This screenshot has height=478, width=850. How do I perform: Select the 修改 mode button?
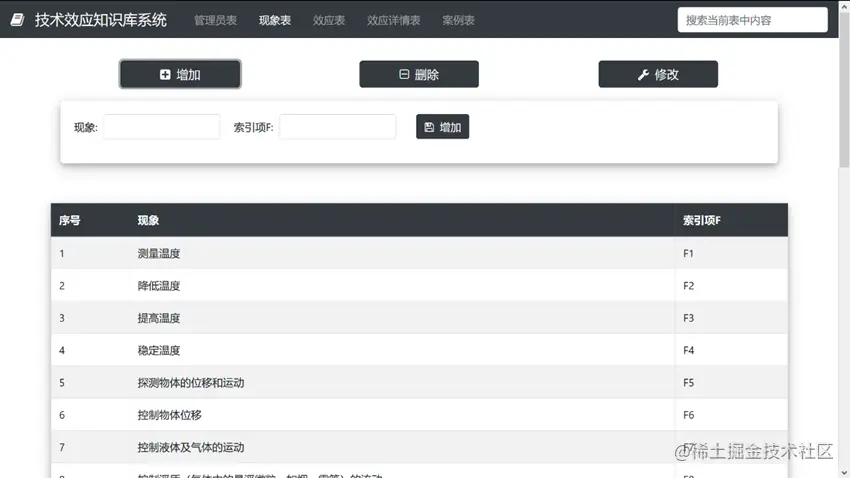pos(658,74)
